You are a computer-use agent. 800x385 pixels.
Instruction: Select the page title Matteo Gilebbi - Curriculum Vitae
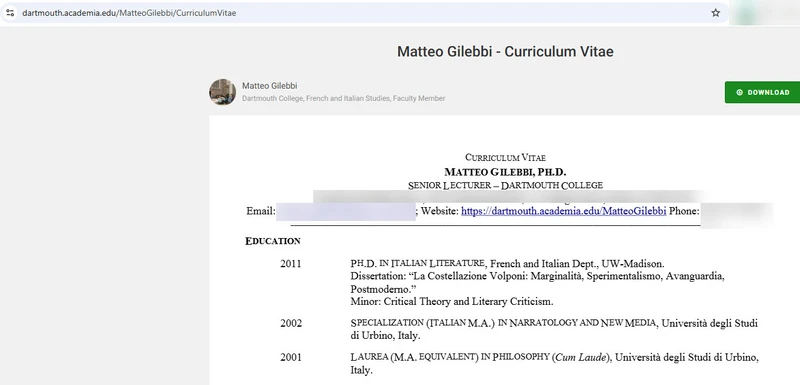pos(505,52)
